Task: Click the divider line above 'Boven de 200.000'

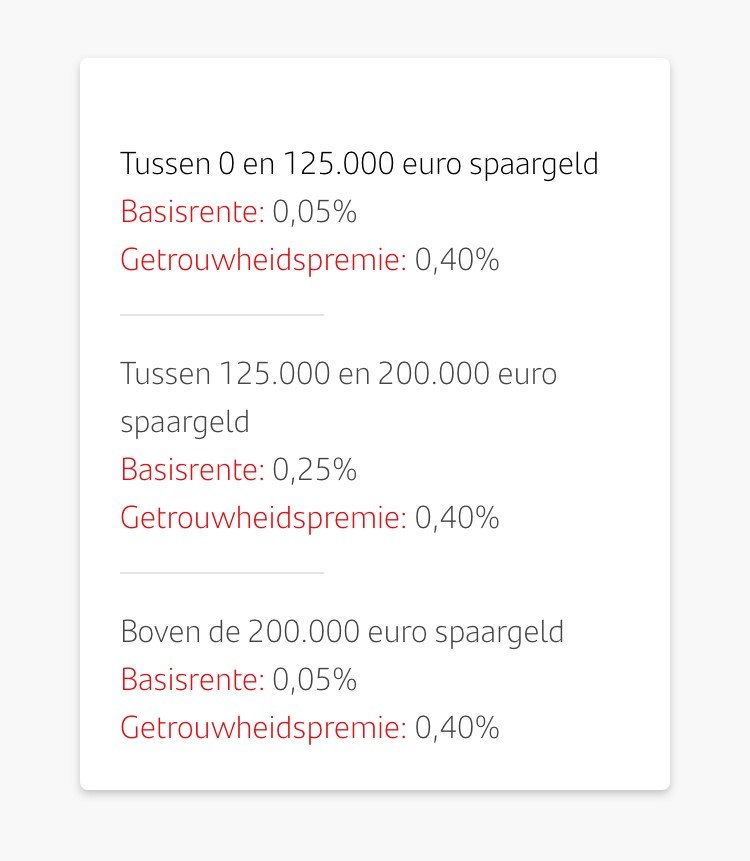Action: coord(222,573)
